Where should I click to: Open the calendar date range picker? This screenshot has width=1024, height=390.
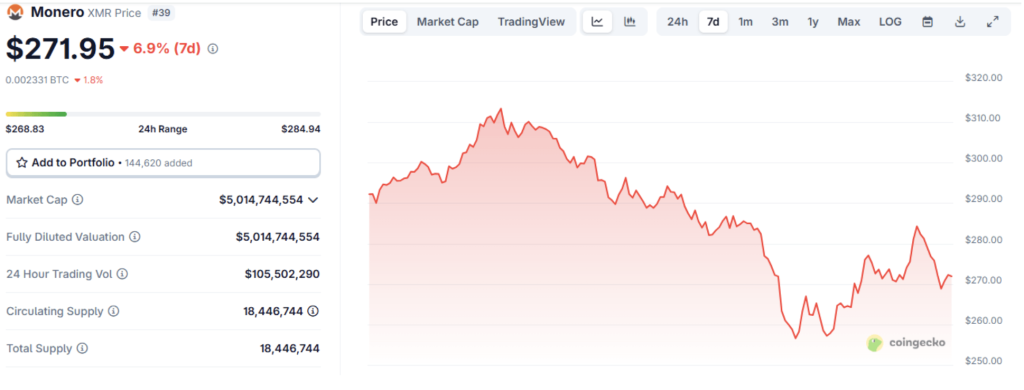[x=927, y=22]
